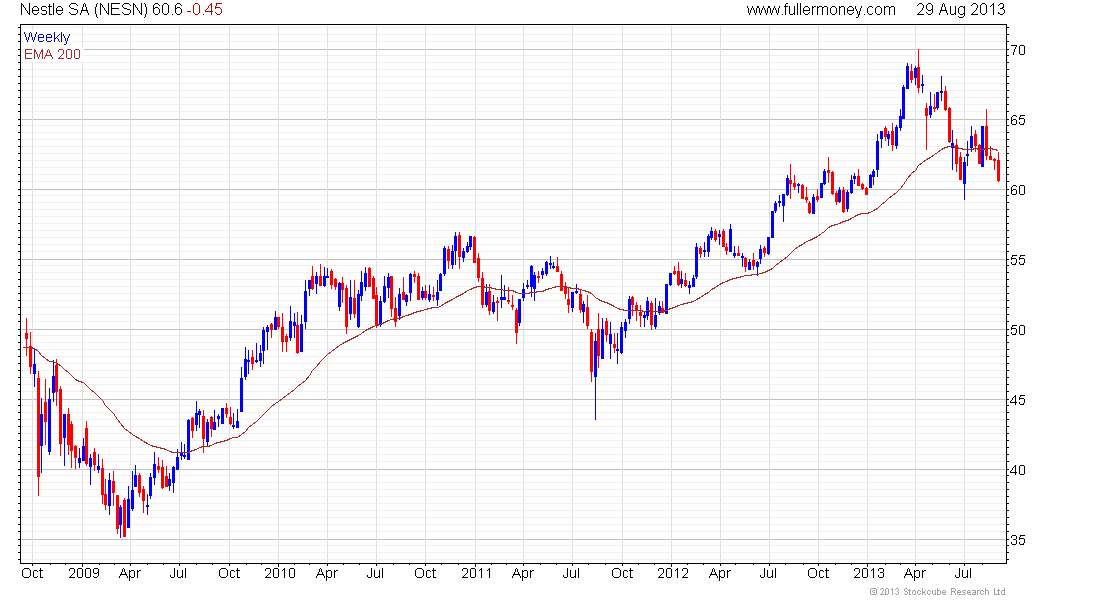The width and height of the screenshot is (1100, 600).
Task: Click the "40" price axis label
Action: pyautogui.click(x=1017, y=470)
